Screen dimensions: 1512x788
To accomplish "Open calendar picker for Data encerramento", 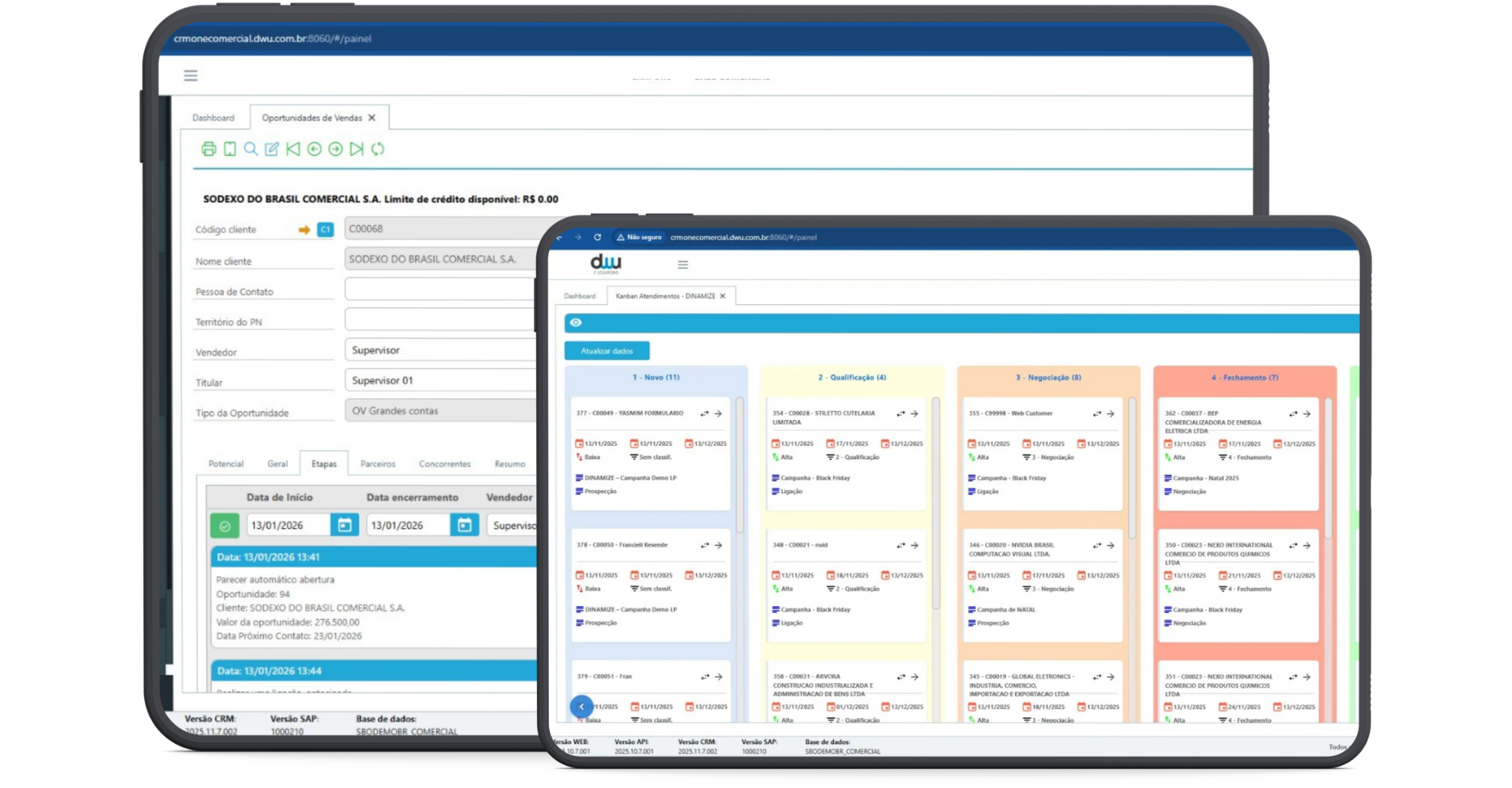I will coord(464,526).
